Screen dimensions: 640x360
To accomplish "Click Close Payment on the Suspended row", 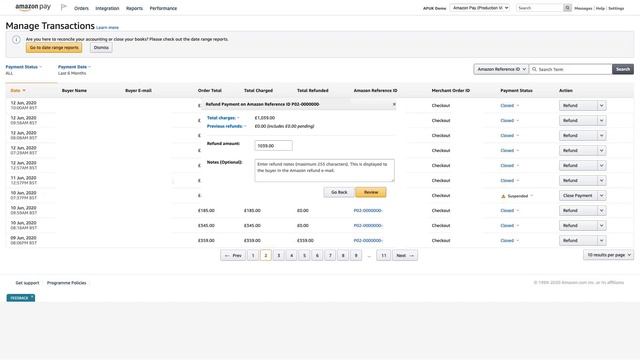I will pyautogui.click(x=578, y=196).
